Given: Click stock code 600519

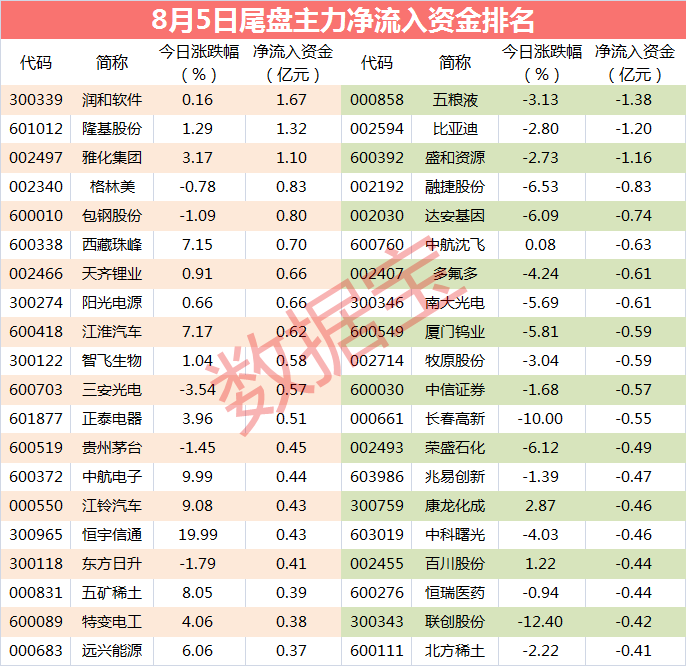Looking at the screenshot, I should tap(36, 448).
